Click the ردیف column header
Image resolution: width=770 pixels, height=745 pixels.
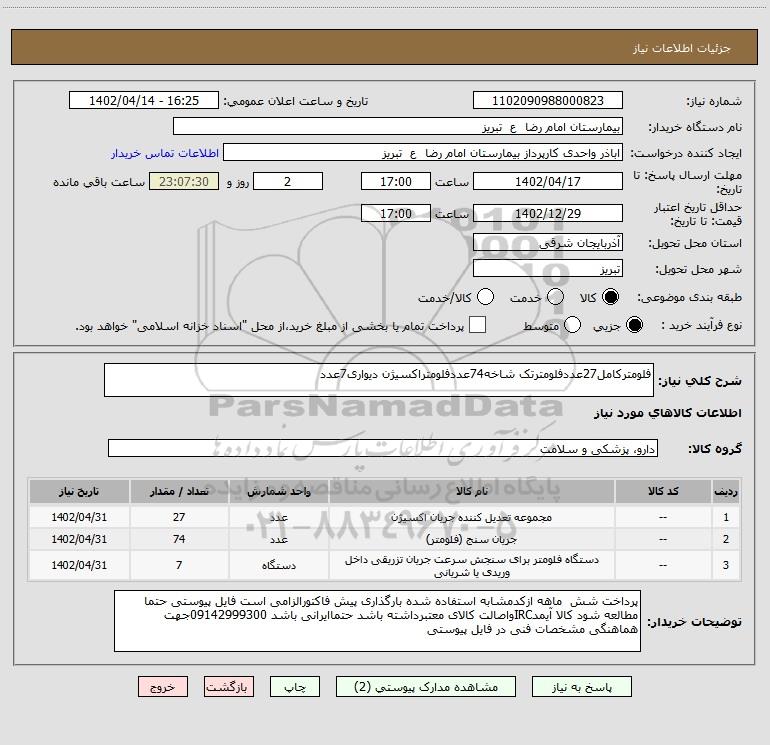726,491
